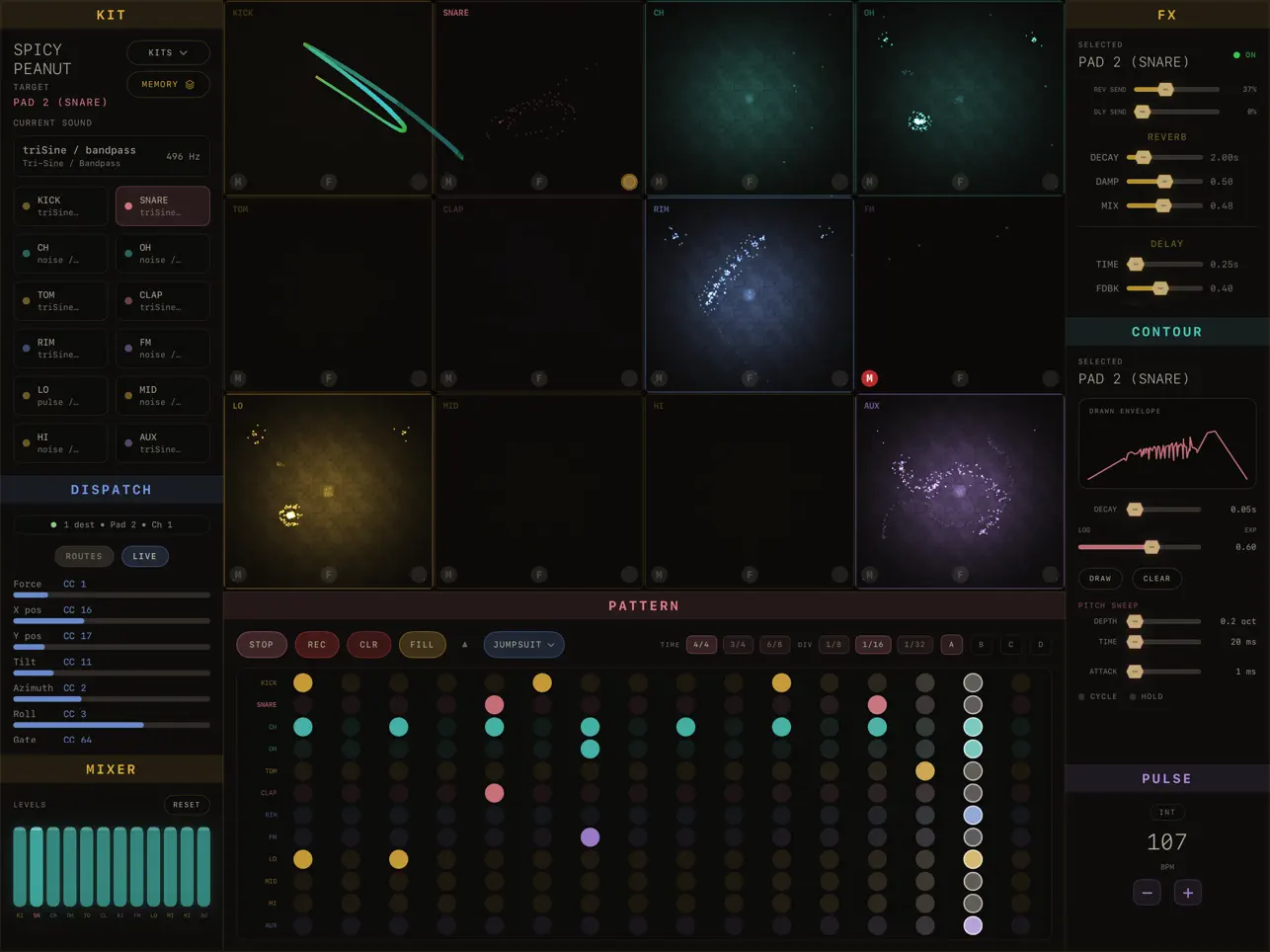The image size is (1270, 952).
Task: Toggle the FX ON indicator
Action: point(1244,55)
